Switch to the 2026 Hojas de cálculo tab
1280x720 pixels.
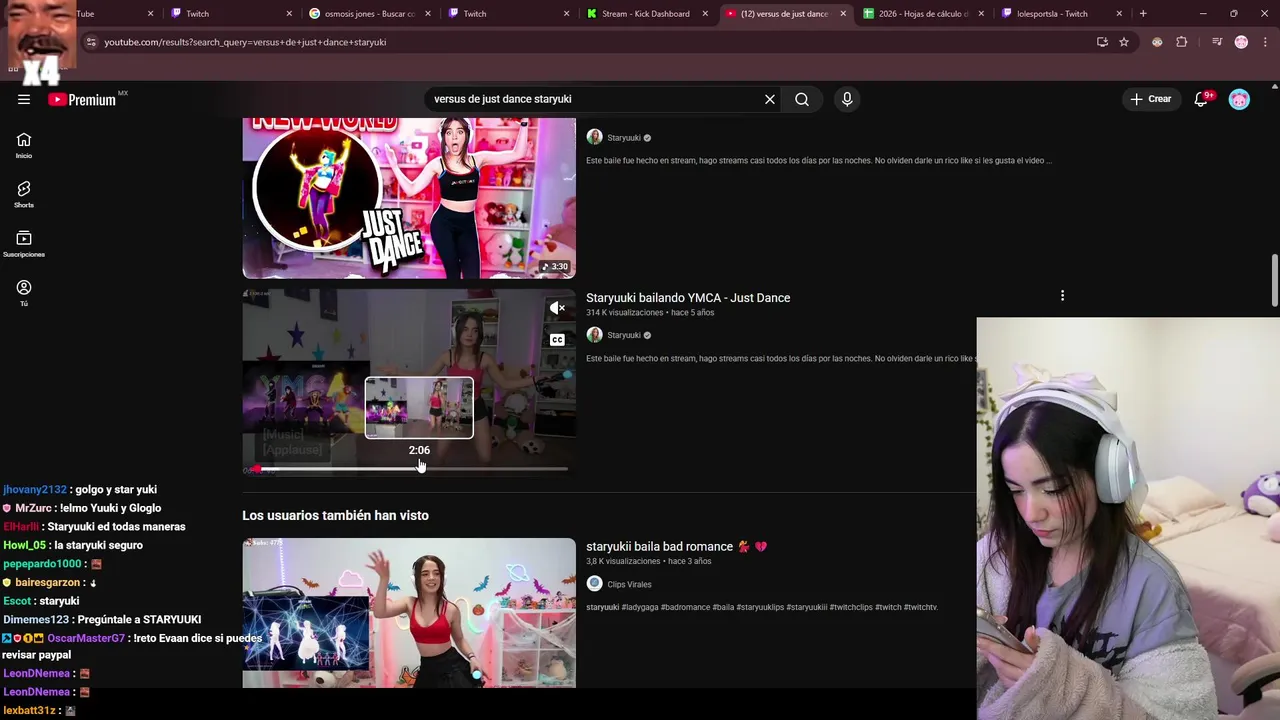[923, 14]
